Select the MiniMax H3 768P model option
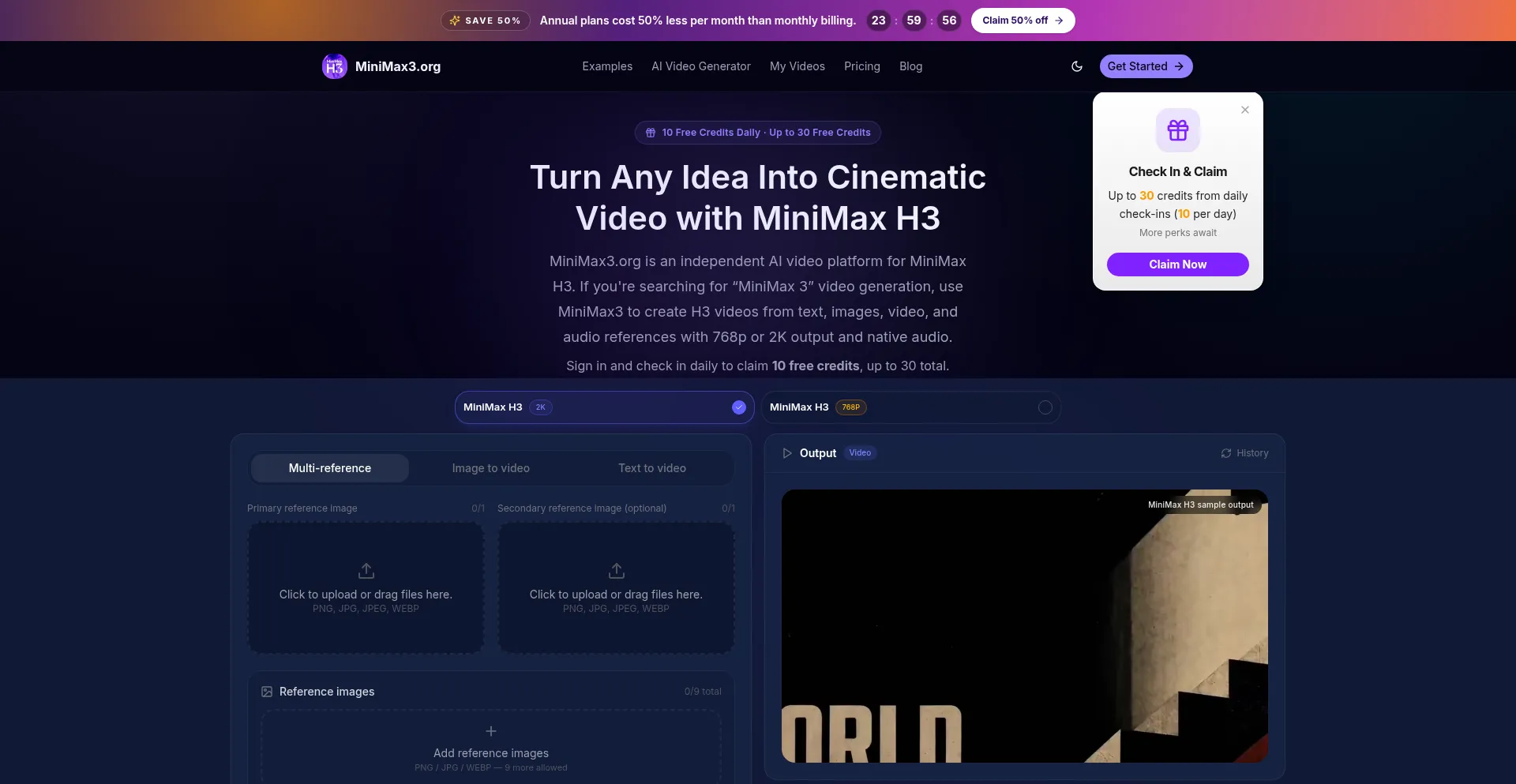 click(910, 407)
